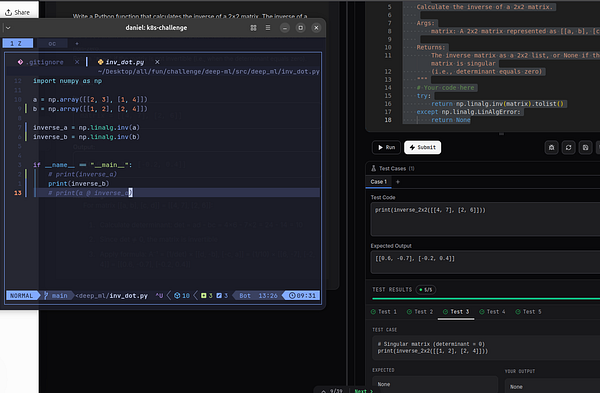Click the bug/debug icon button beside Submit row
The image size is (600, 393).
coord(551,147)
